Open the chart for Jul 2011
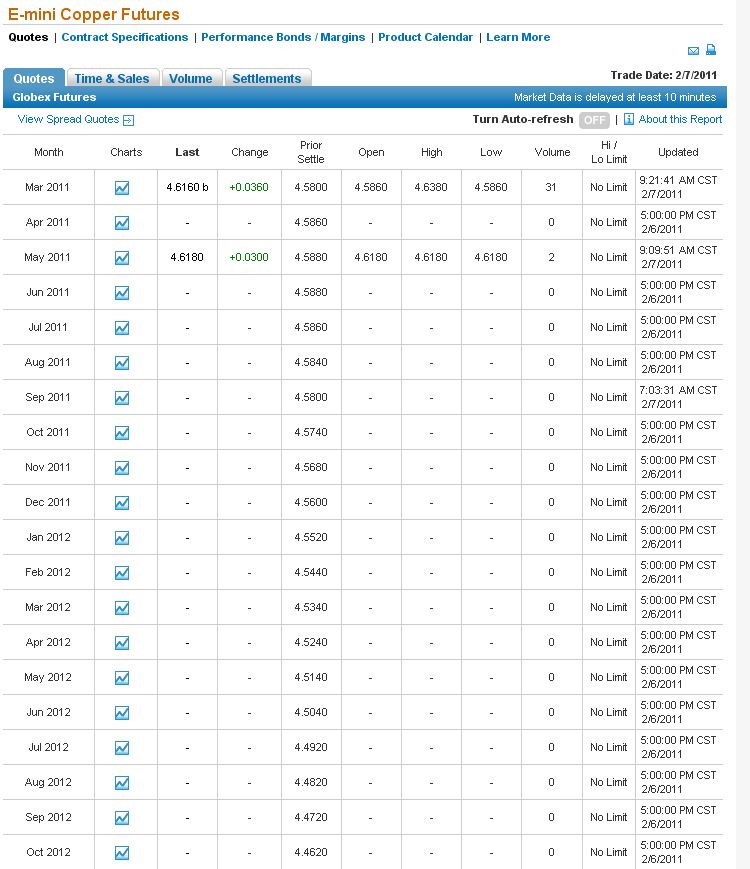This screenshot has height=869, width=750. click(x=122, y=328)
